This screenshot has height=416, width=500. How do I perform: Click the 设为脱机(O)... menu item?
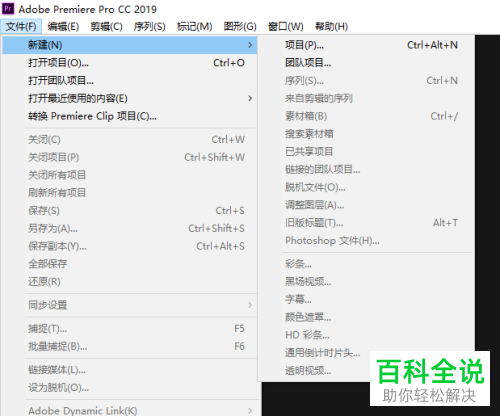(130, 388)
